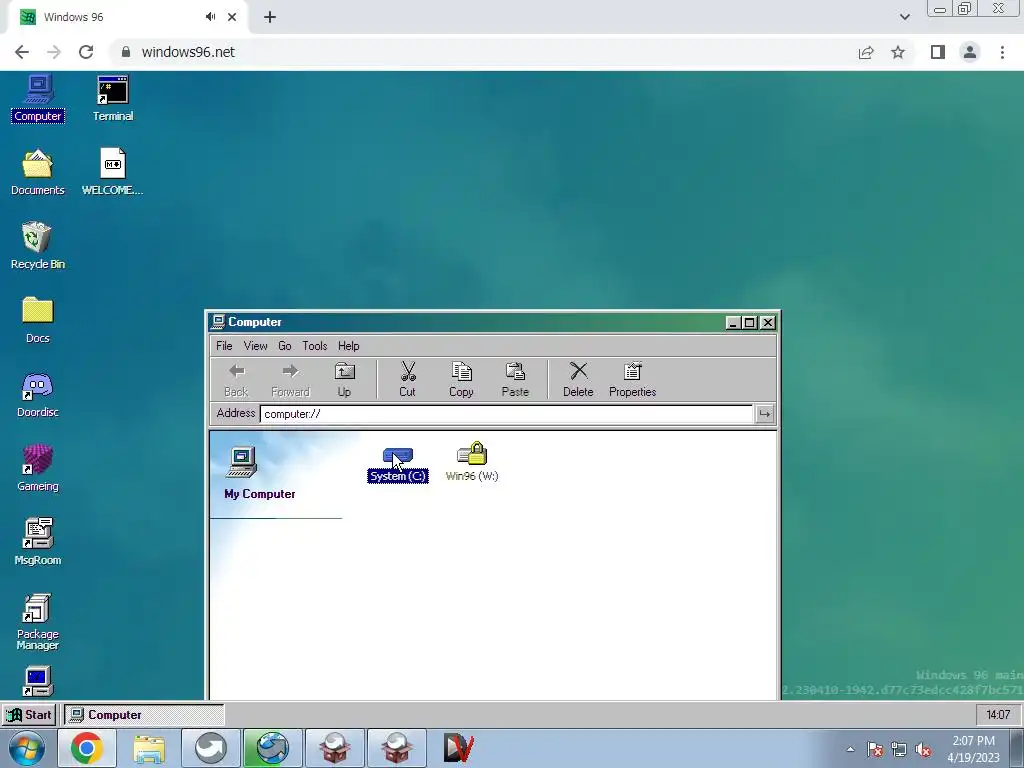Open the Recycle Bin icon
1024x768 pixels.
point(38,246)
